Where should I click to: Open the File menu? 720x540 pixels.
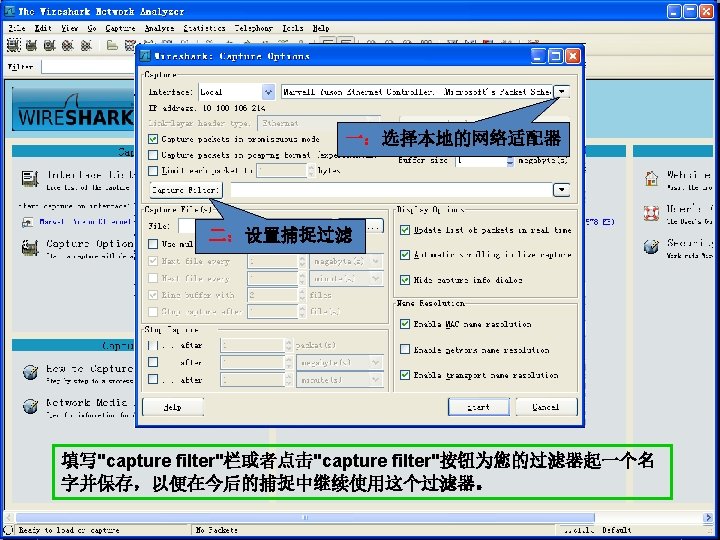17,28
